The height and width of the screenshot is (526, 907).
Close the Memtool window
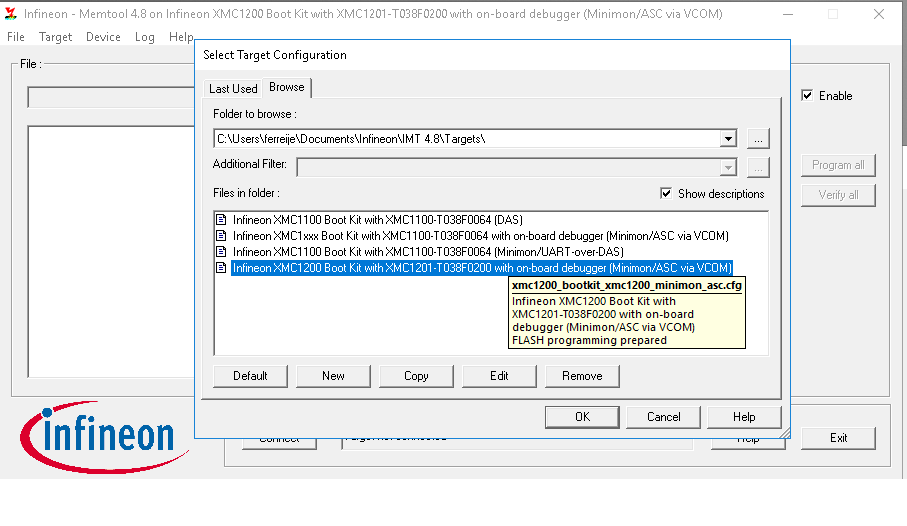(x=879, y=14)
